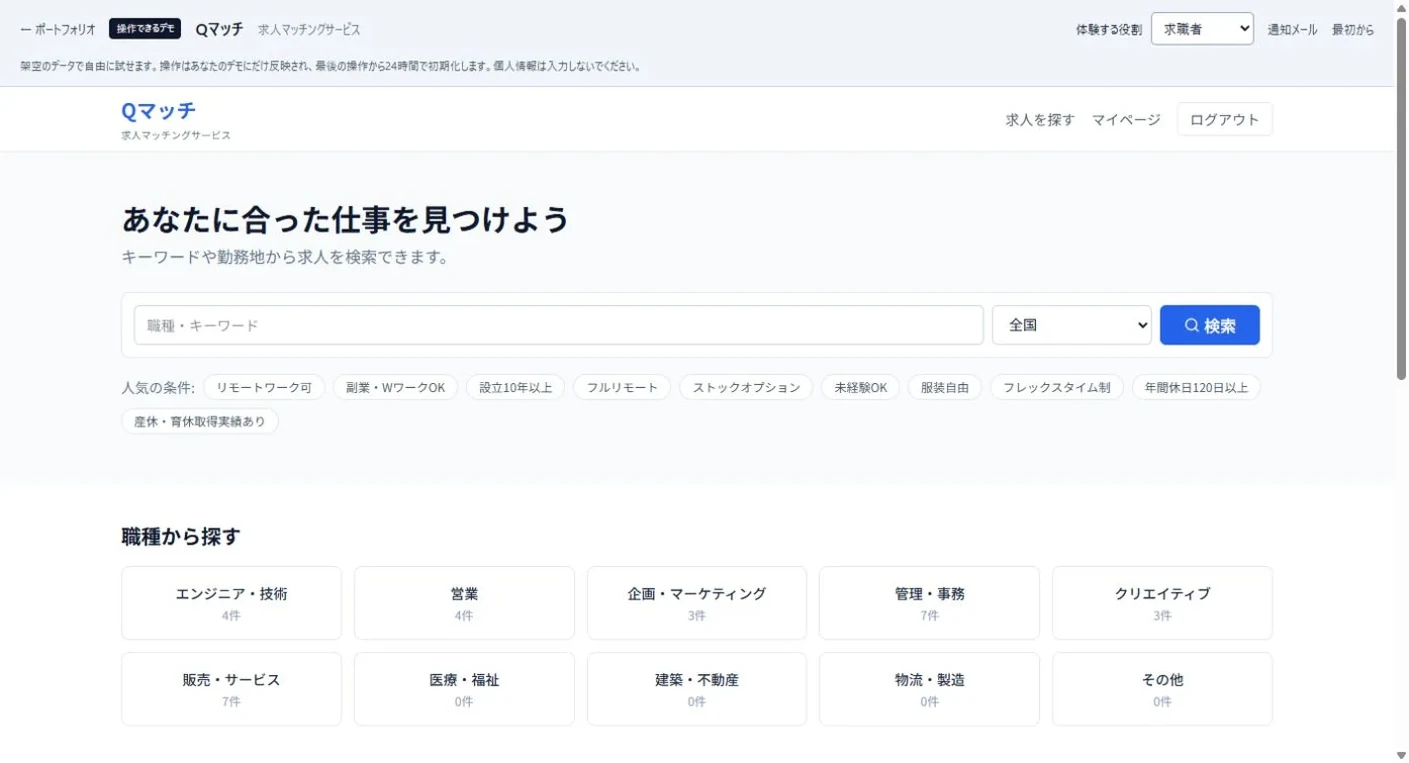Click 最初から reset link
This screenshot has width=1409, height=763.
[1352, 29]
